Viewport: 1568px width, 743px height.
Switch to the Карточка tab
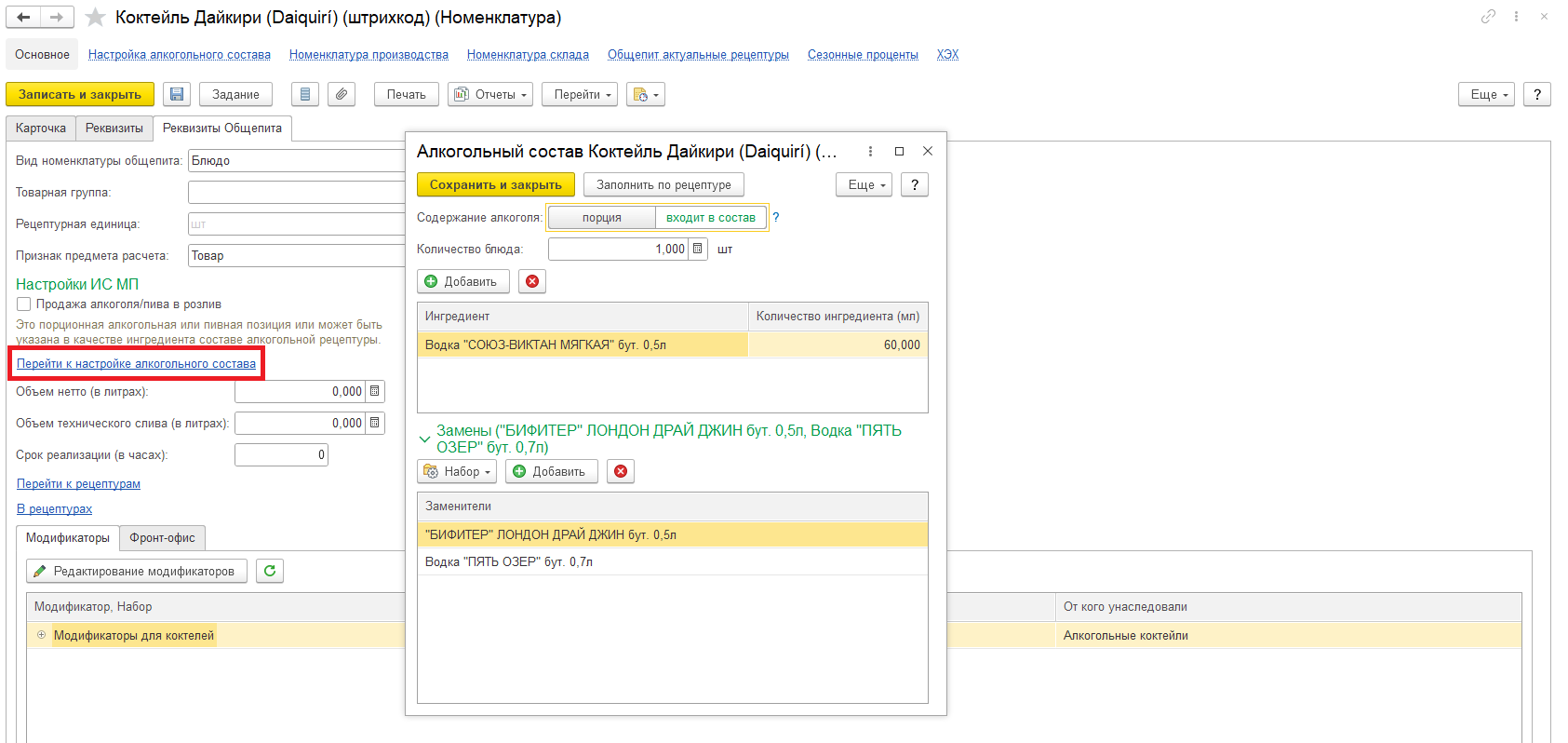pyautogui.click(x=41, y=128)
